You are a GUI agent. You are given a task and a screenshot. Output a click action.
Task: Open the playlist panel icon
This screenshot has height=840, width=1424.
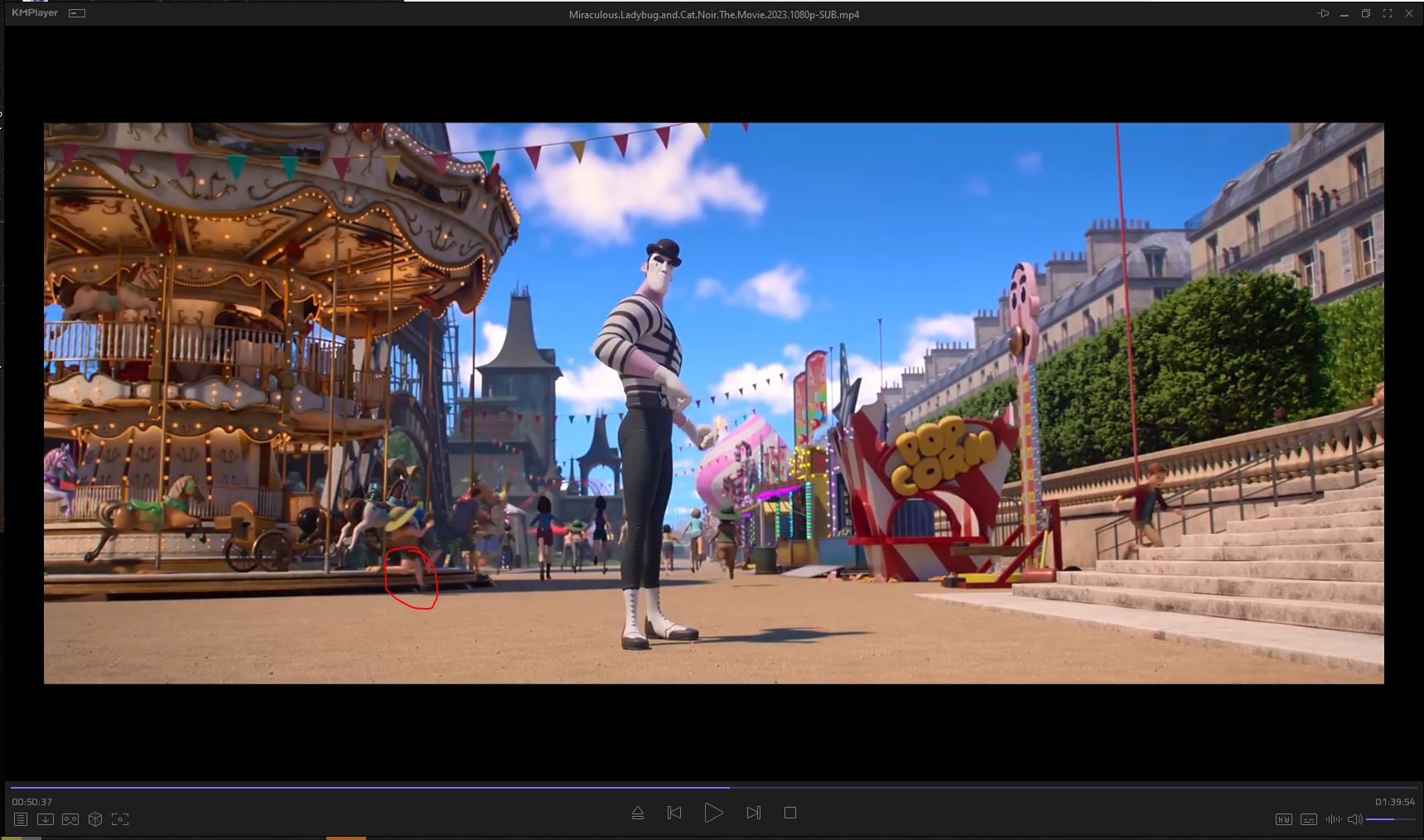tap(21, 819)
